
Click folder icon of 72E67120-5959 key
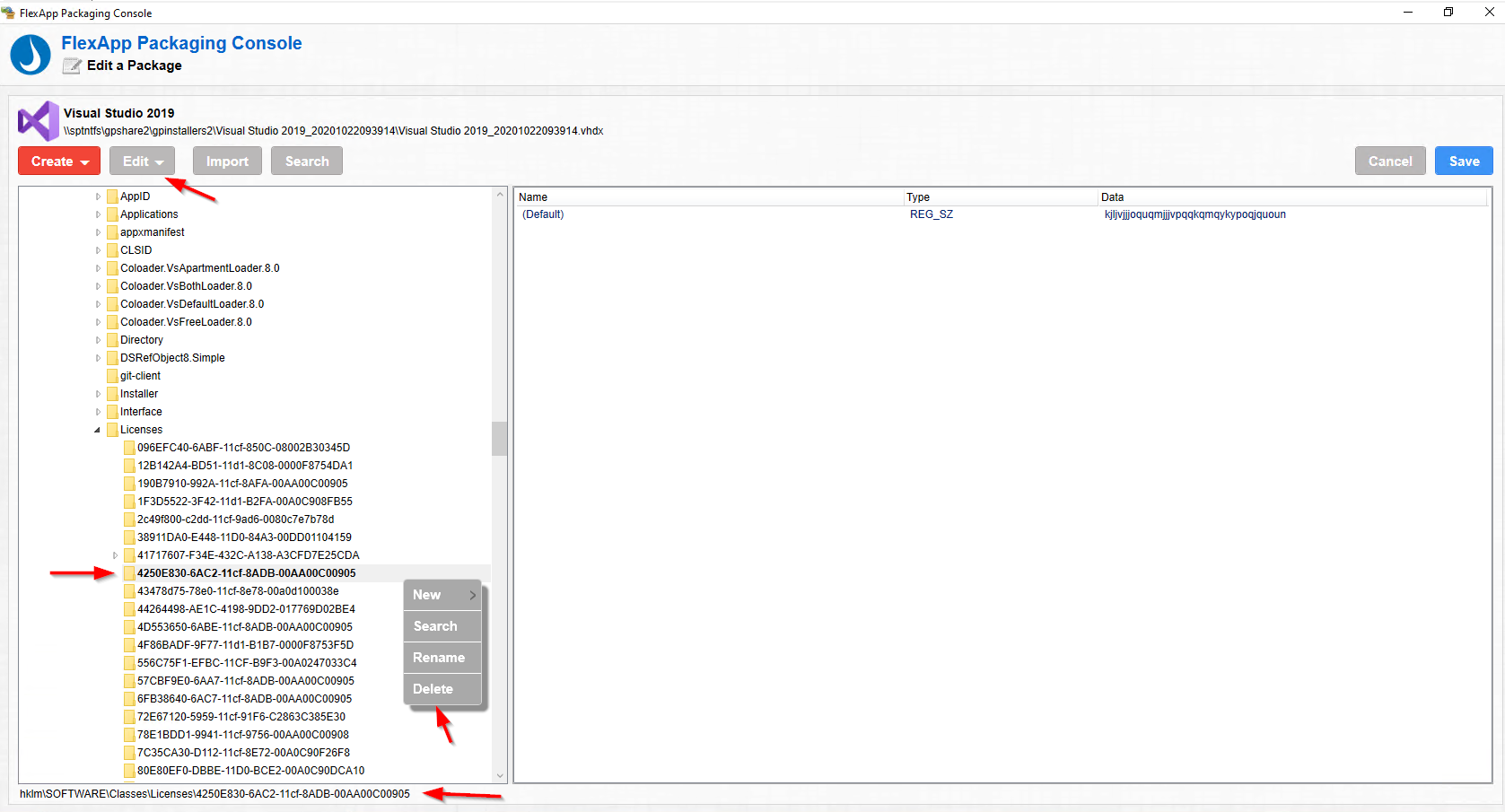[129, 717]
